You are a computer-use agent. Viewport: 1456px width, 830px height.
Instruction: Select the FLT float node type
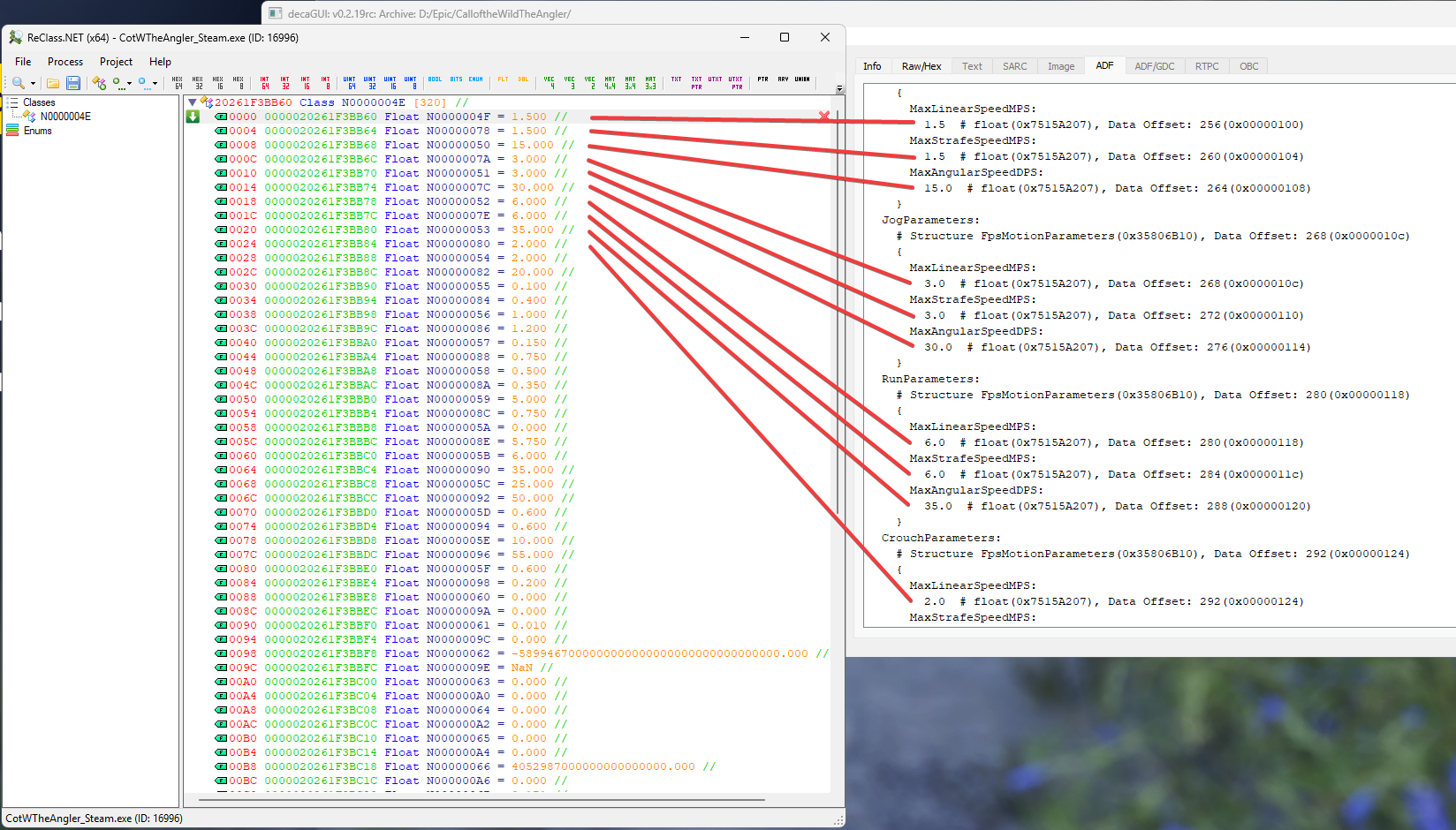pos(503,79)
